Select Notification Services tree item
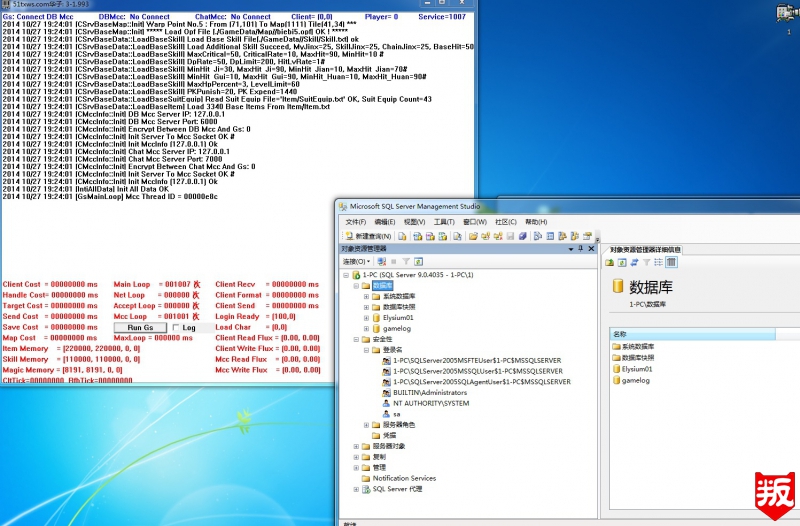The image size is (800, 526). [404, 479]
